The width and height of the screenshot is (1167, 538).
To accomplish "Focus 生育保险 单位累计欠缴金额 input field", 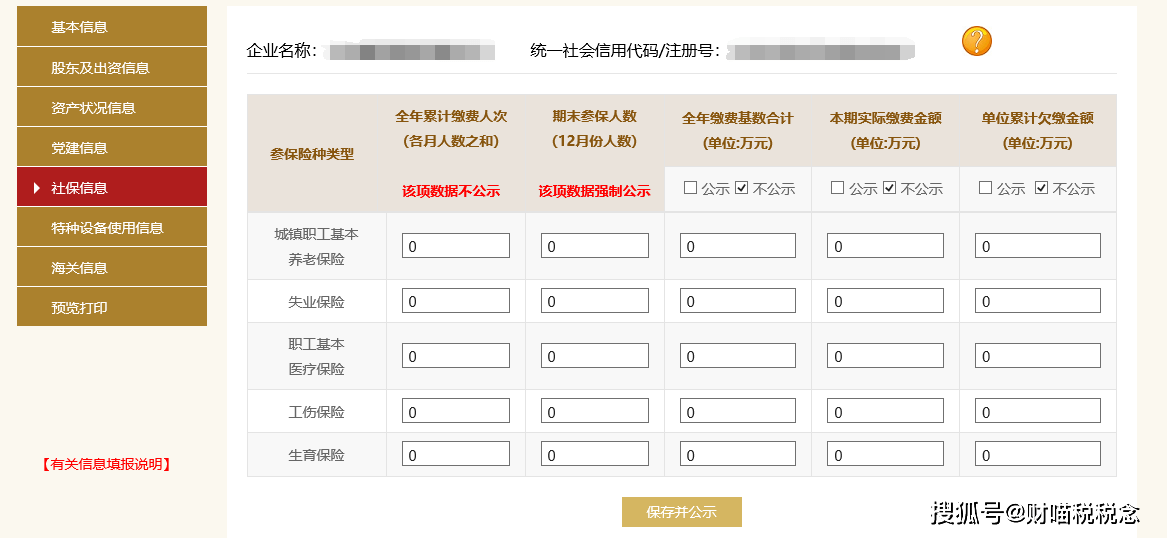I will 1037,453.
